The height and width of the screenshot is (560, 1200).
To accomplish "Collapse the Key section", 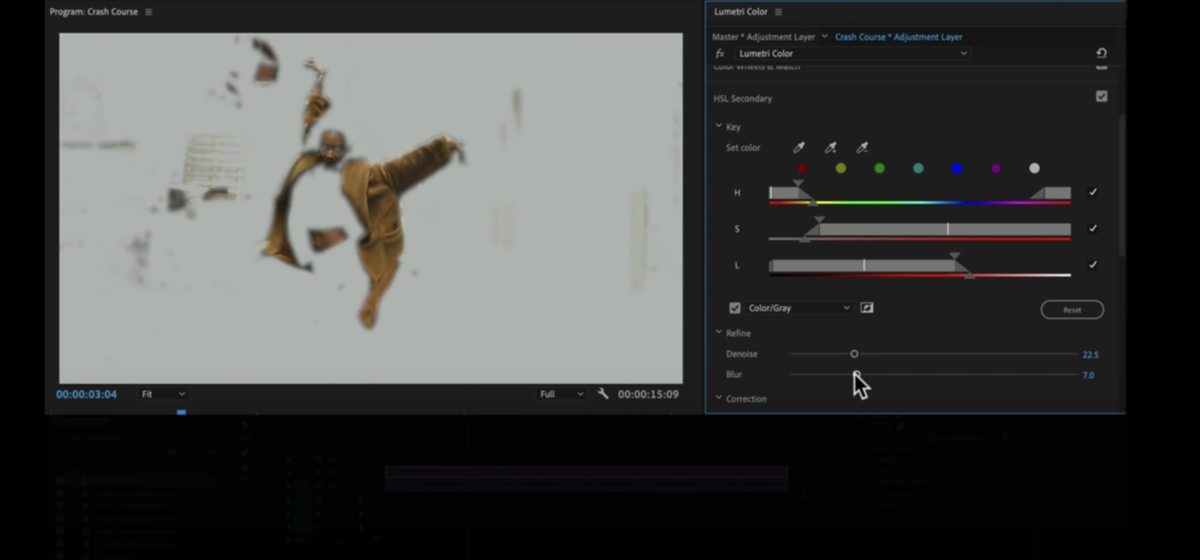I will click(x=718, y=127).
